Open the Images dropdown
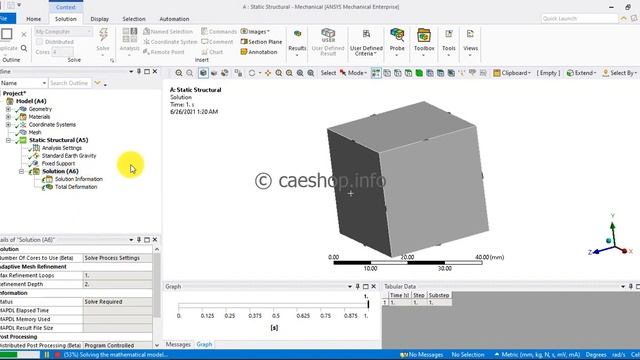This screenshot has height=360, width=640. [256, 31]
